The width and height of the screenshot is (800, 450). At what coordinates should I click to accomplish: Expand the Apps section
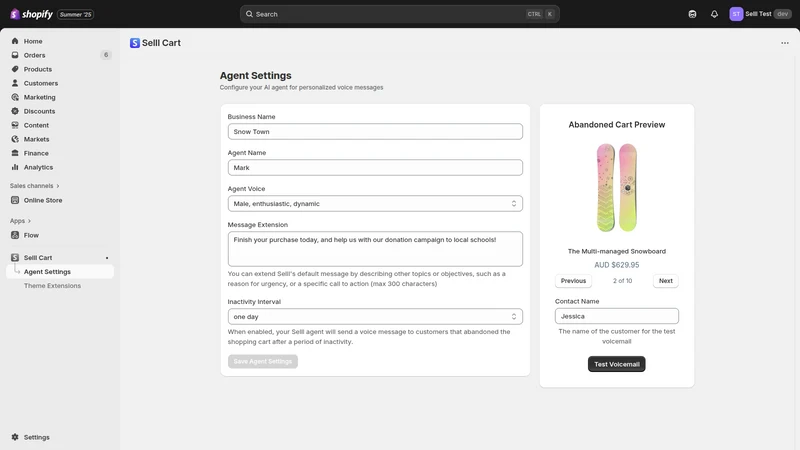point(20,221)
